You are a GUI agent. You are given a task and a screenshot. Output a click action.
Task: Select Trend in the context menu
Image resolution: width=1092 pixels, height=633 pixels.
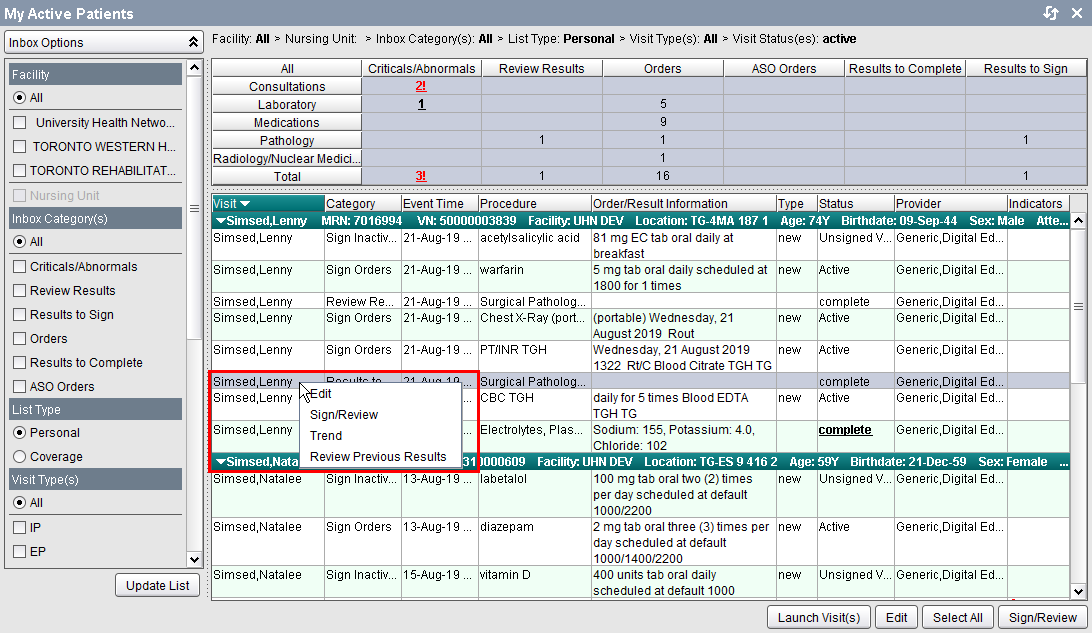[326, 436]
